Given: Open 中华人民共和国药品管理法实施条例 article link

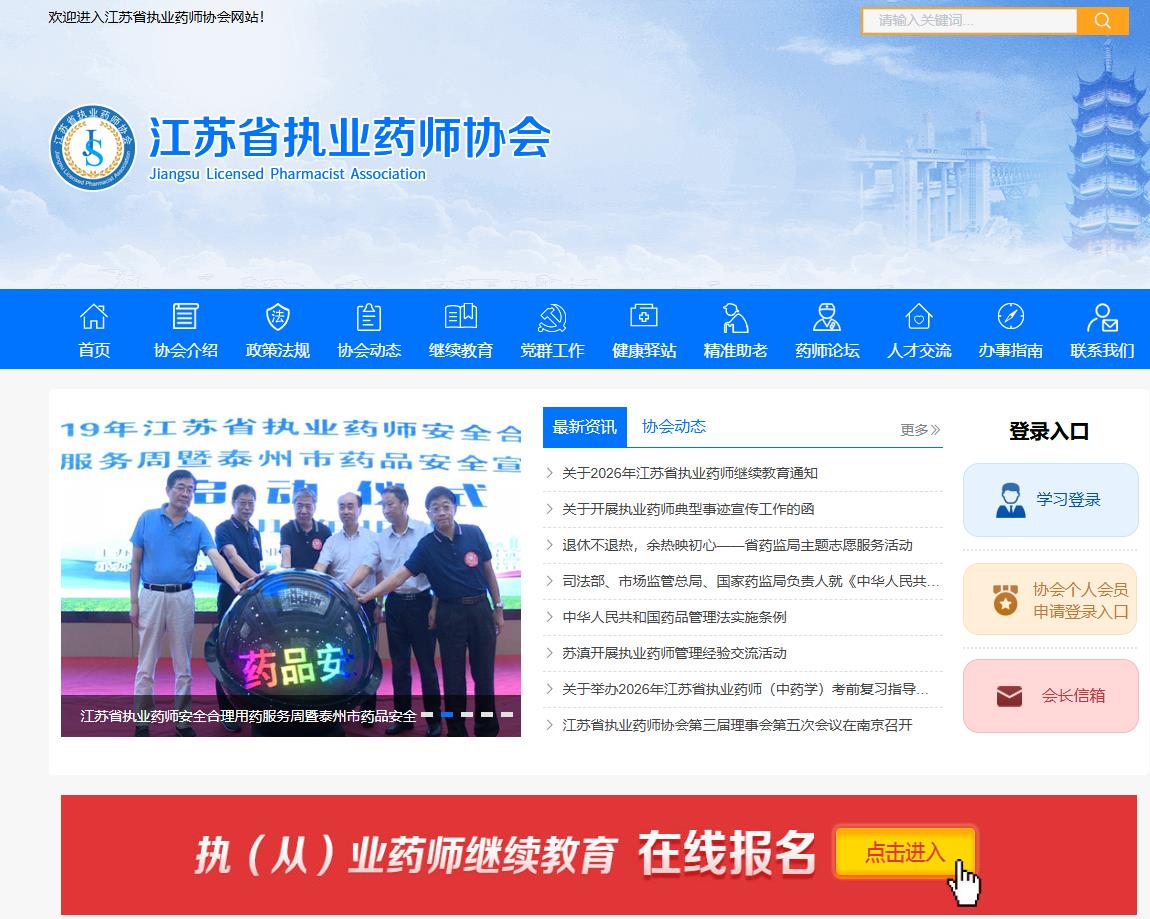Looking at the screenshot, I should 674,617.
